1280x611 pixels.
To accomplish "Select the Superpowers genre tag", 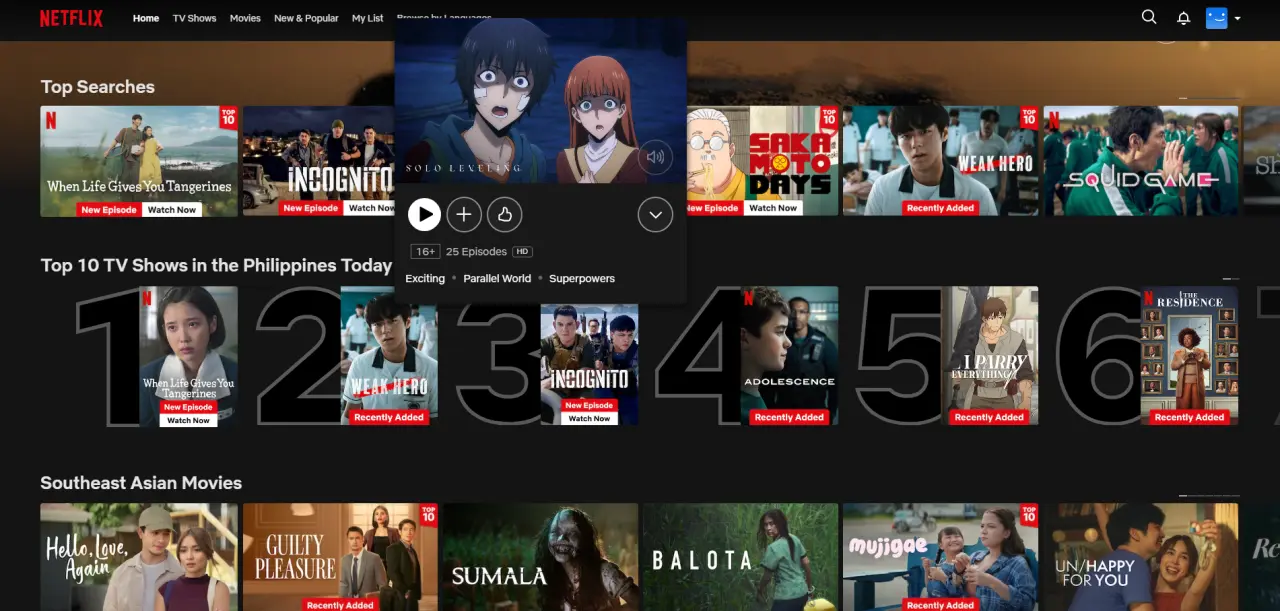I will point(582,279).
